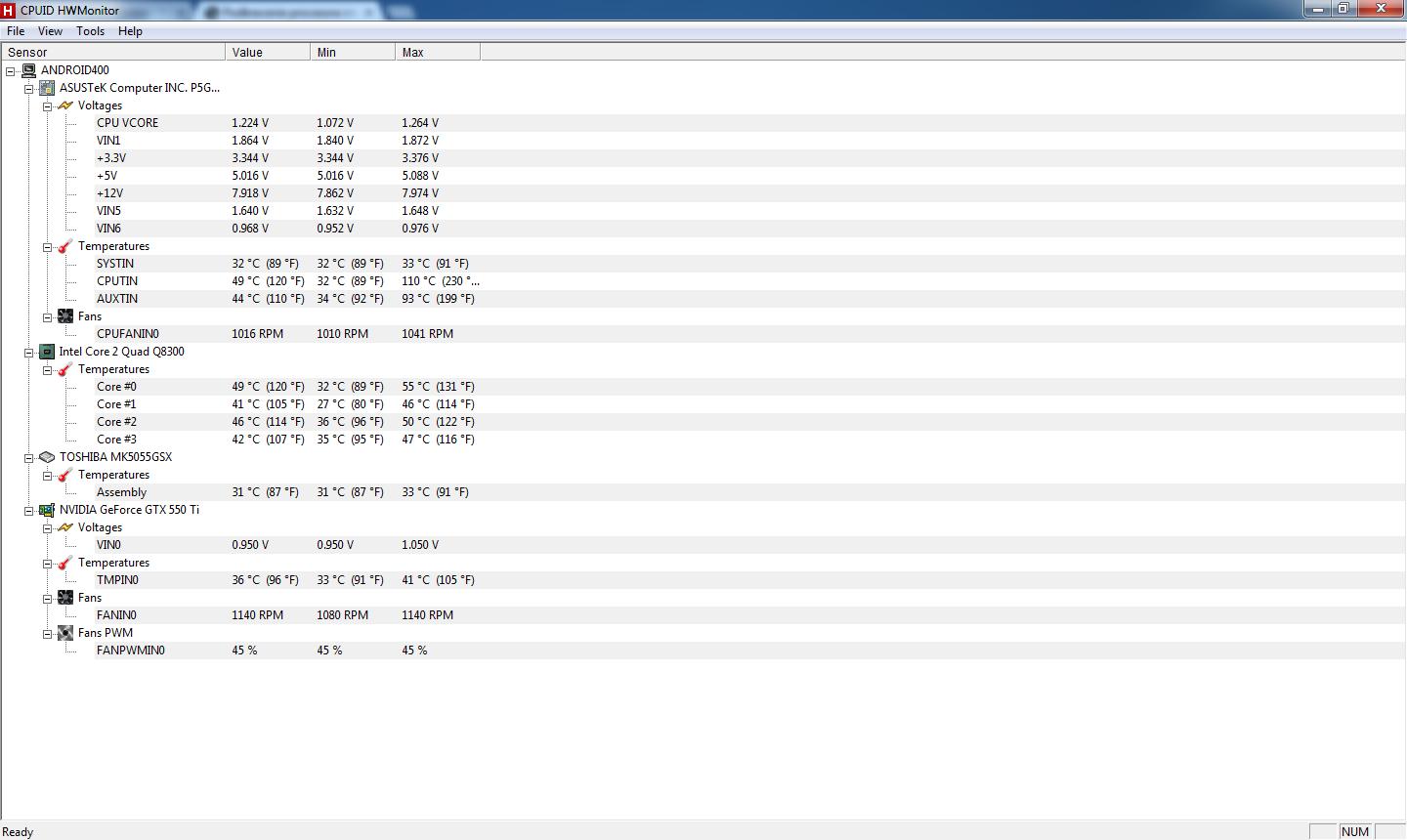Select the TMPIN0 temperature row
Image resolution: width=1407 pixels, height=840 pixels.
[x=749, y=580]
